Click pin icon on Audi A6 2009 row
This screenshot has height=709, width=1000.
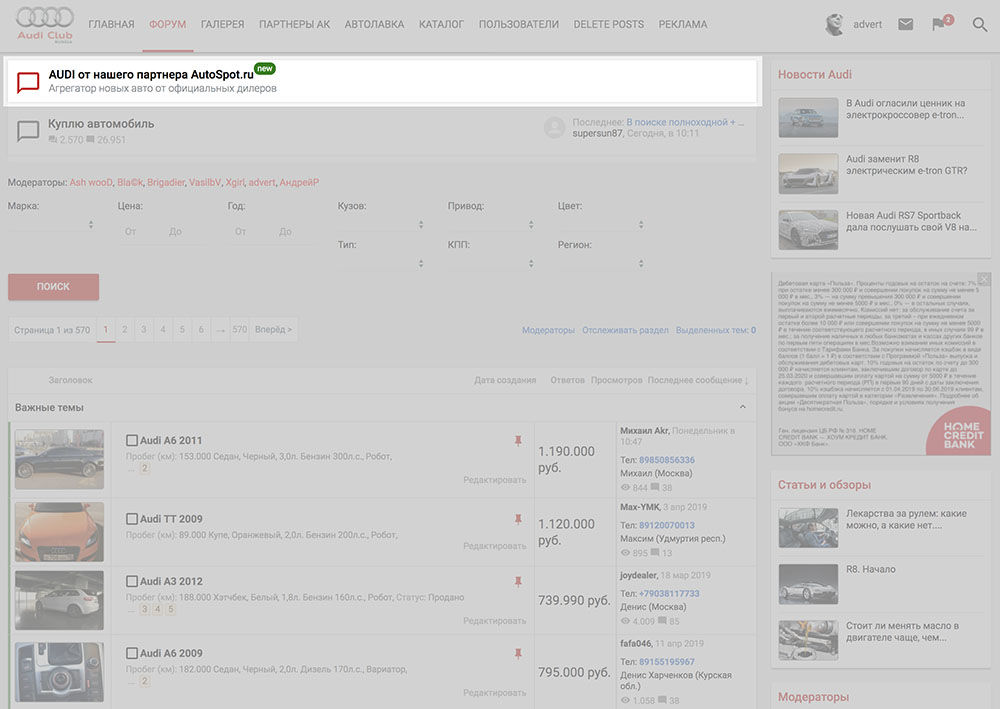point(518,654)
